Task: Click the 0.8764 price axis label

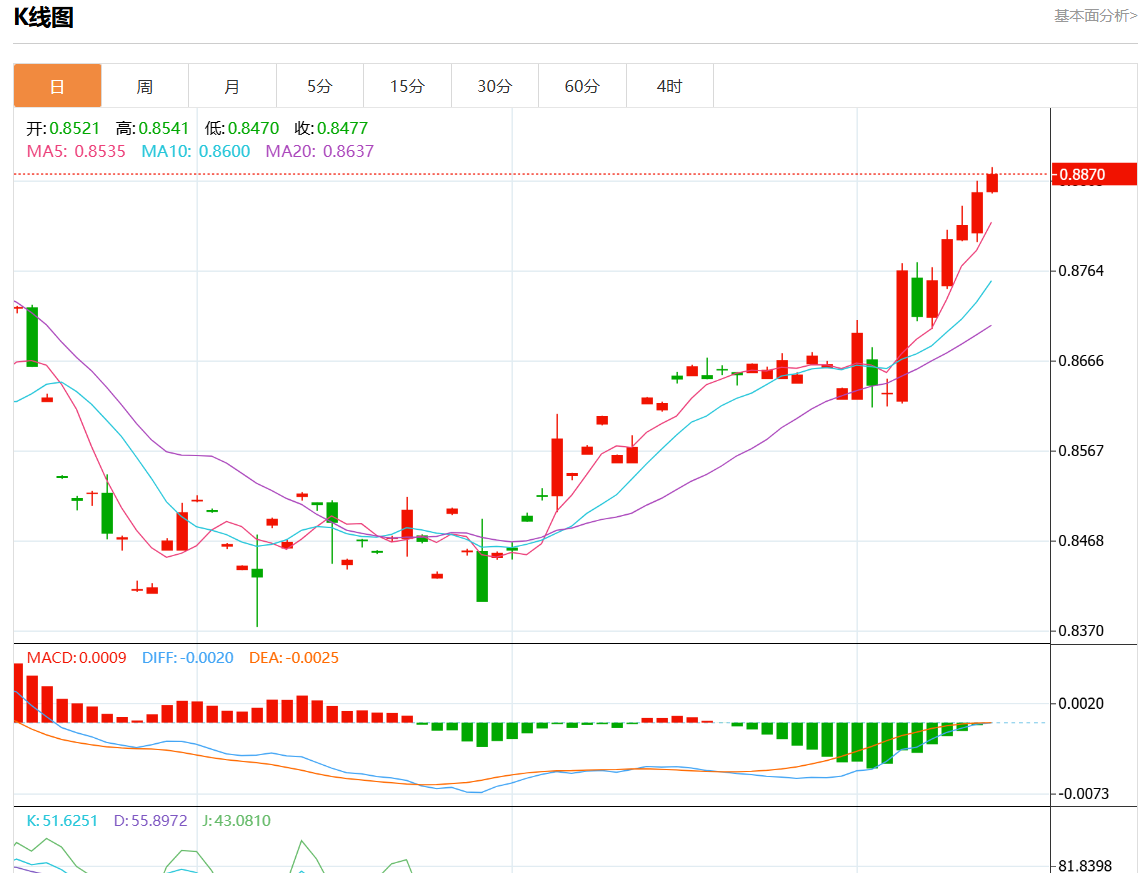Action: click(x=1081, y=271)
